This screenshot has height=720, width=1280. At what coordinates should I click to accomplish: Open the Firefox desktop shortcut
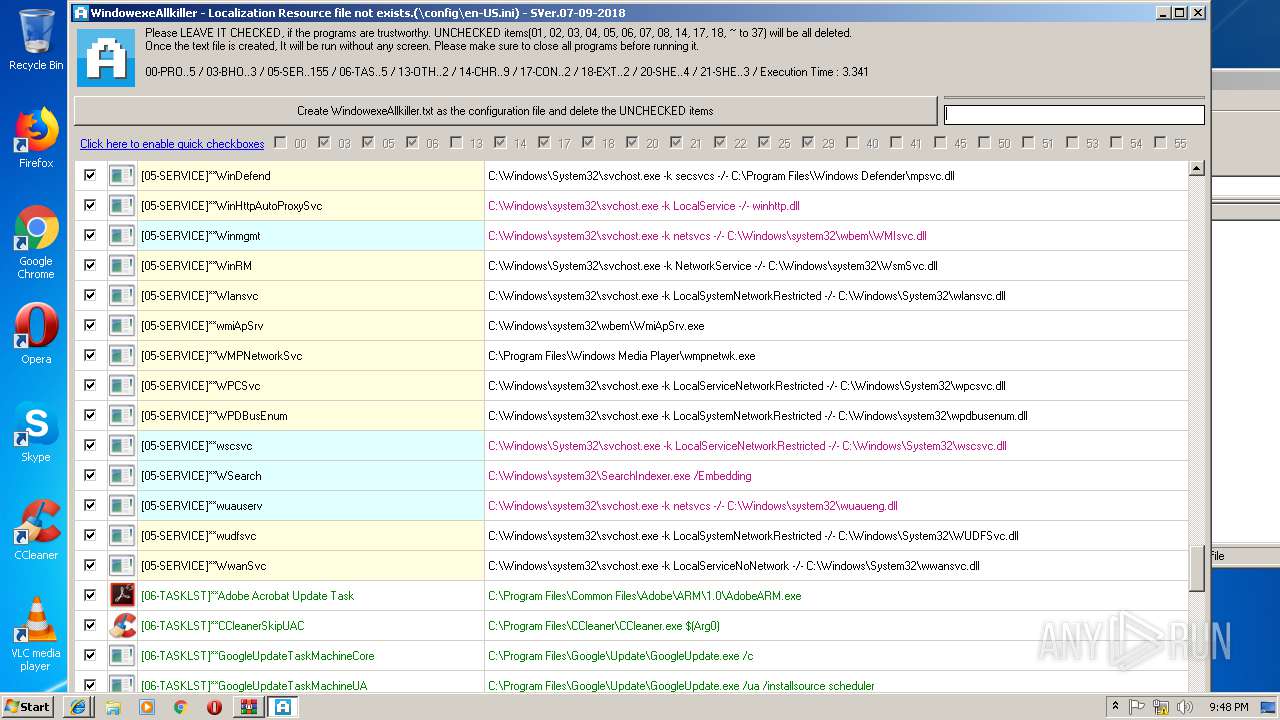click(36, 138)
